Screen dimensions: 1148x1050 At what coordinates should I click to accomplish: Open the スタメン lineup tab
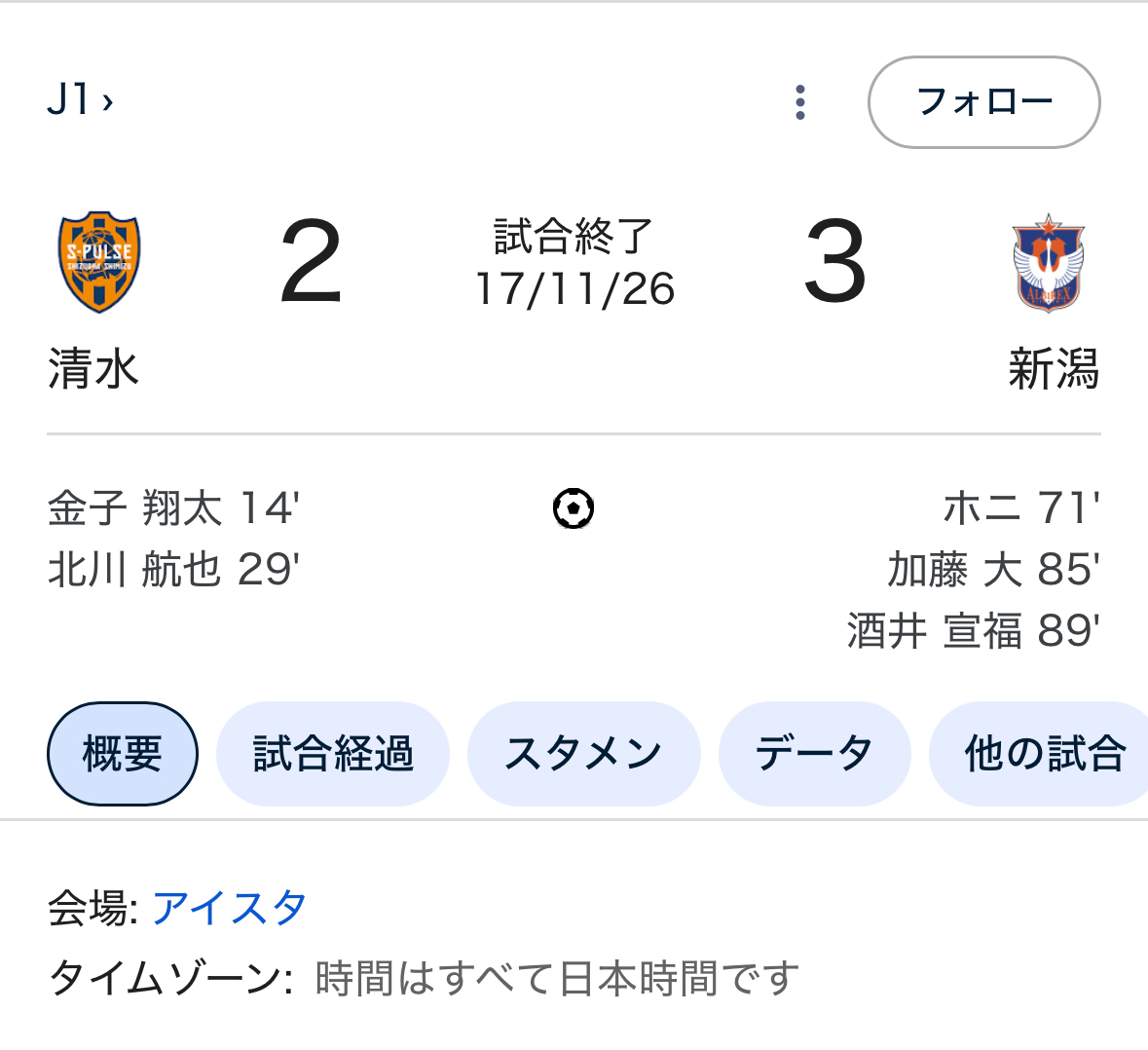tap(583, 754)
